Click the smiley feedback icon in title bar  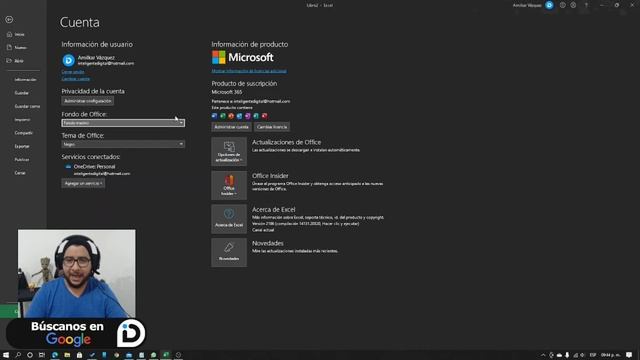coord(562,5)
